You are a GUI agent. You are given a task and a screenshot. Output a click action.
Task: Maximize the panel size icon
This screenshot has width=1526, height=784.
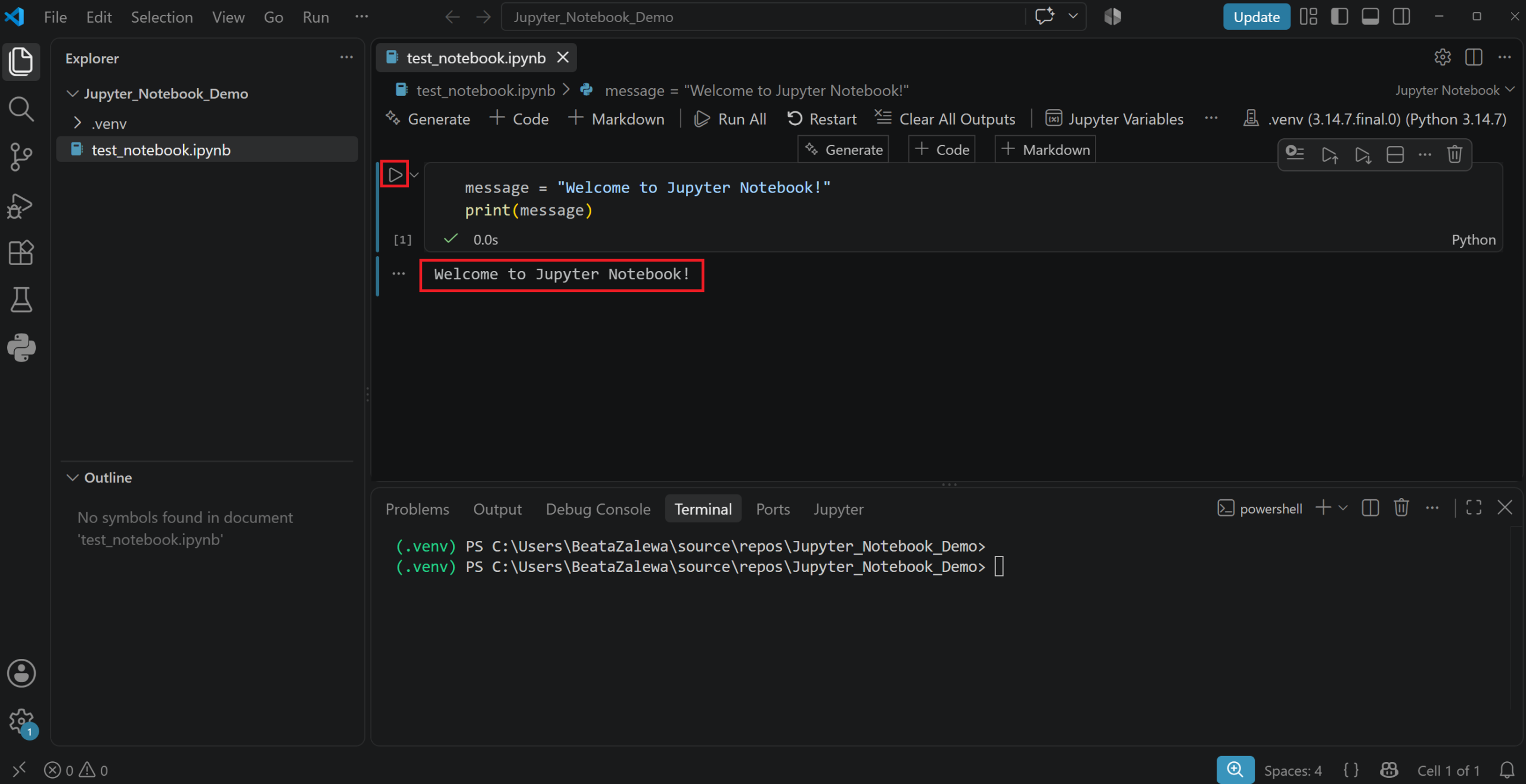pos(1474,508)
